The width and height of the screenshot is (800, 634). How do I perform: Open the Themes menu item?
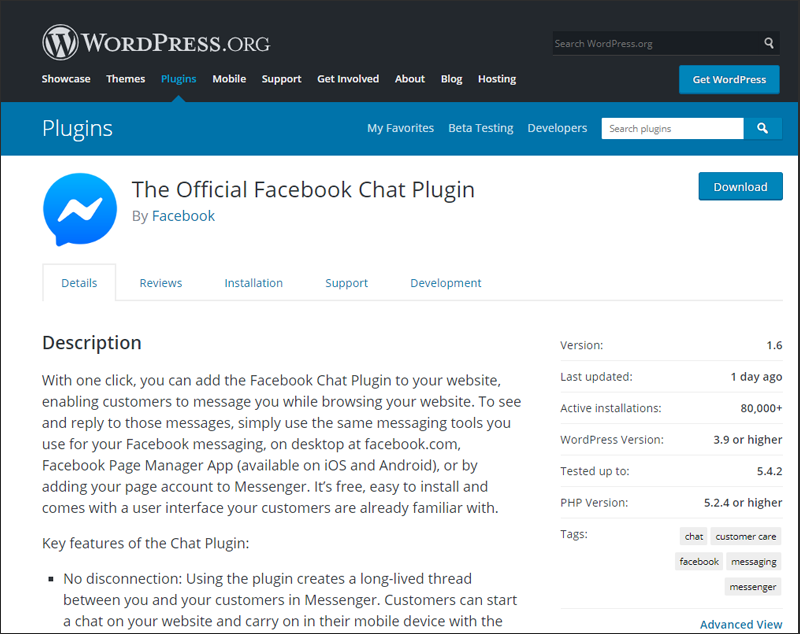point(126,79)
